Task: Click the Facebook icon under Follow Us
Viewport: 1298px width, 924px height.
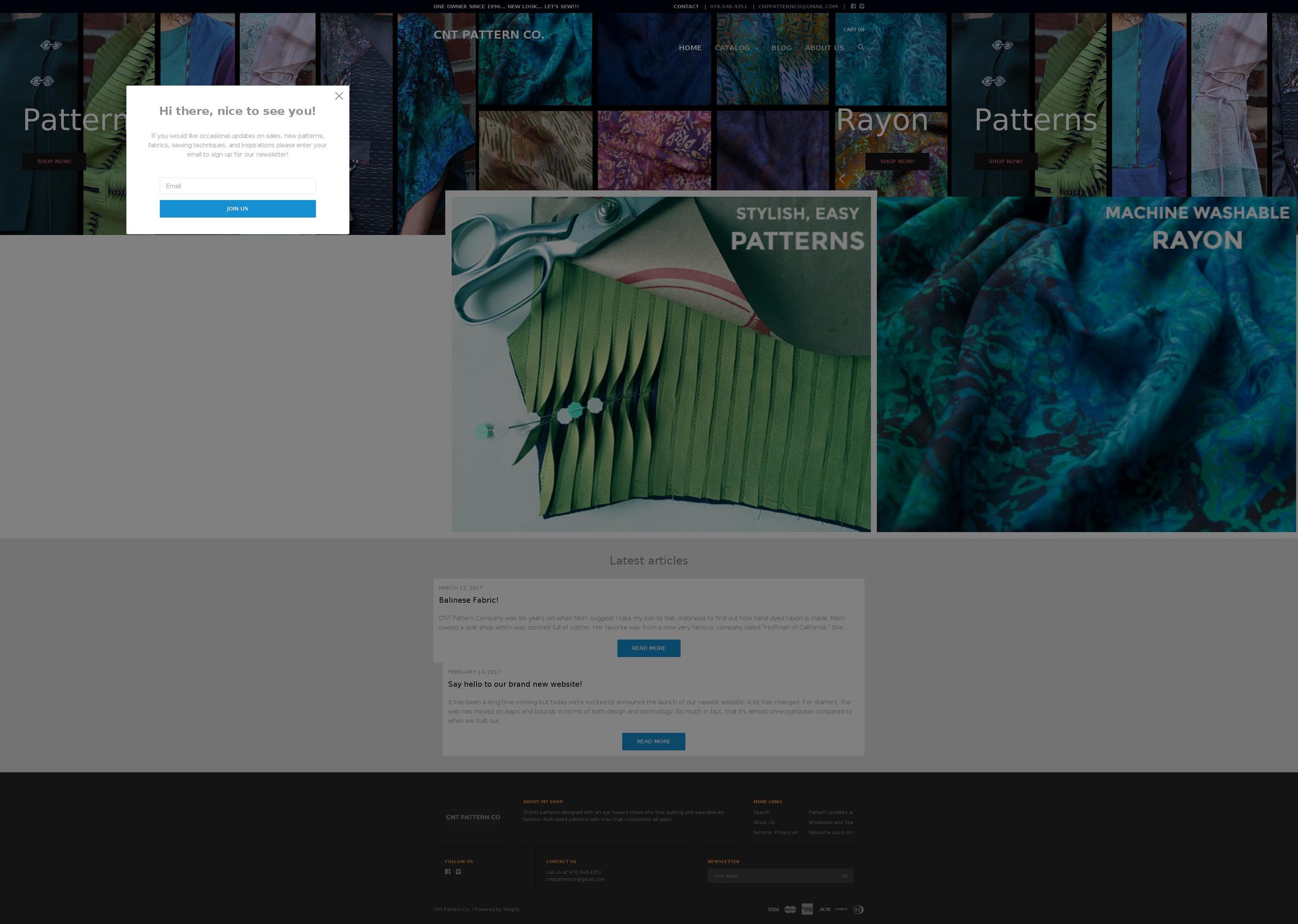Action: point(448,871)
